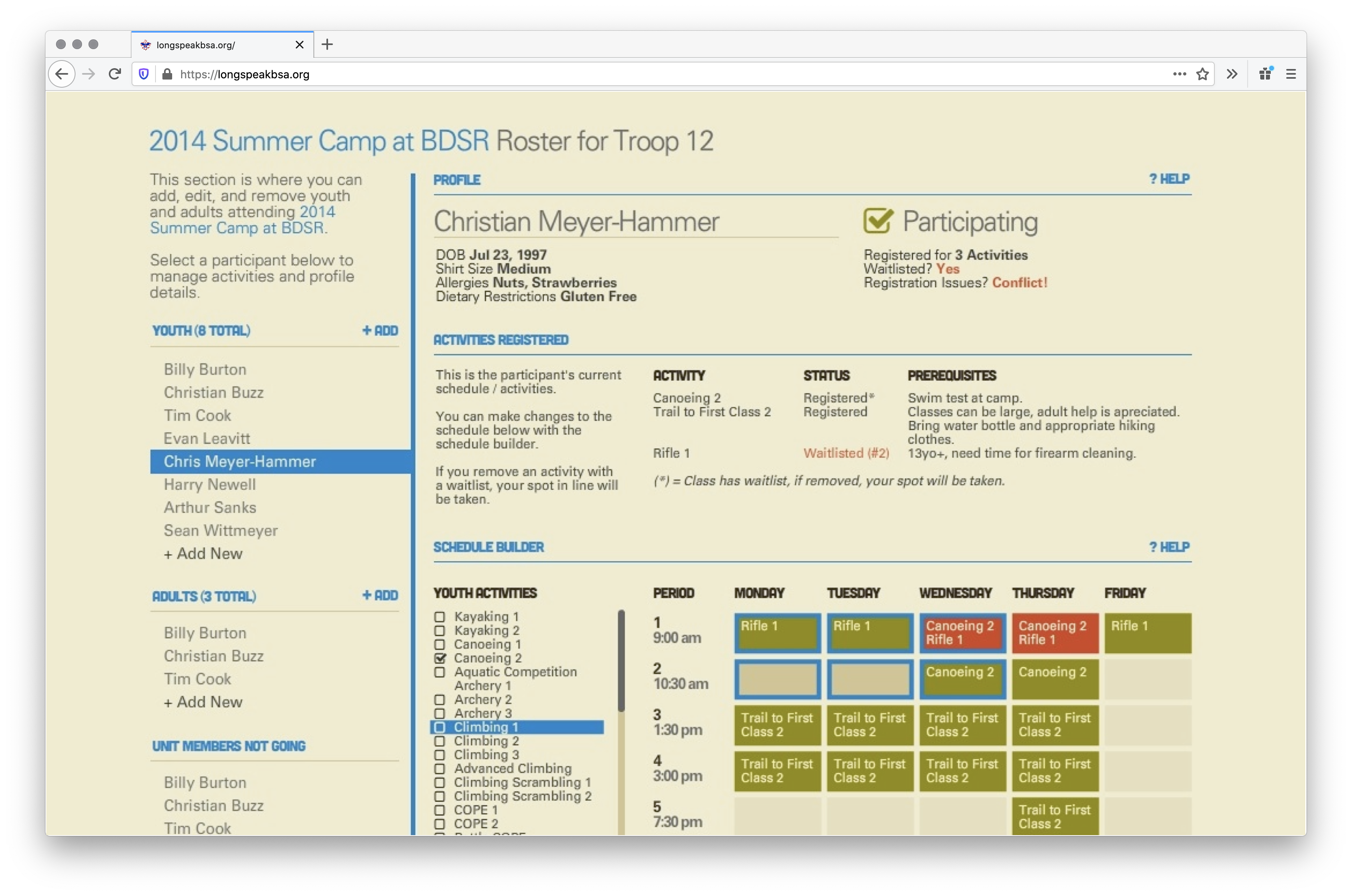Screen dimensions: 1352x896
Task: Select Harry Newell in youth list
Action: (x=210, y=485)
